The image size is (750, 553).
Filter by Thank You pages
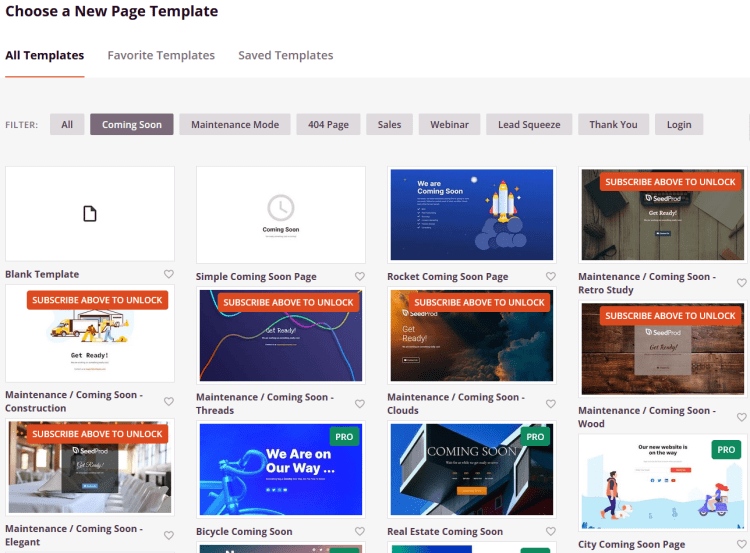[613, 124]
